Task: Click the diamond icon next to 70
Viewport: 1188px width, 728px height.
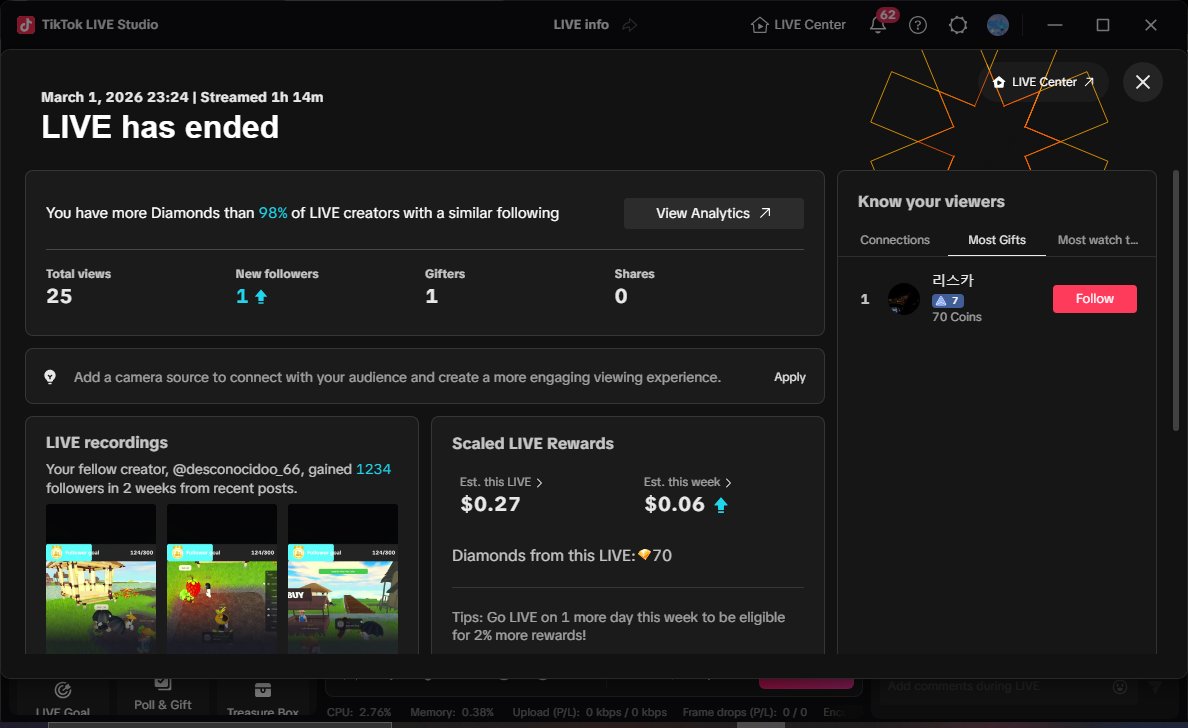Action: tap(644, 555)
